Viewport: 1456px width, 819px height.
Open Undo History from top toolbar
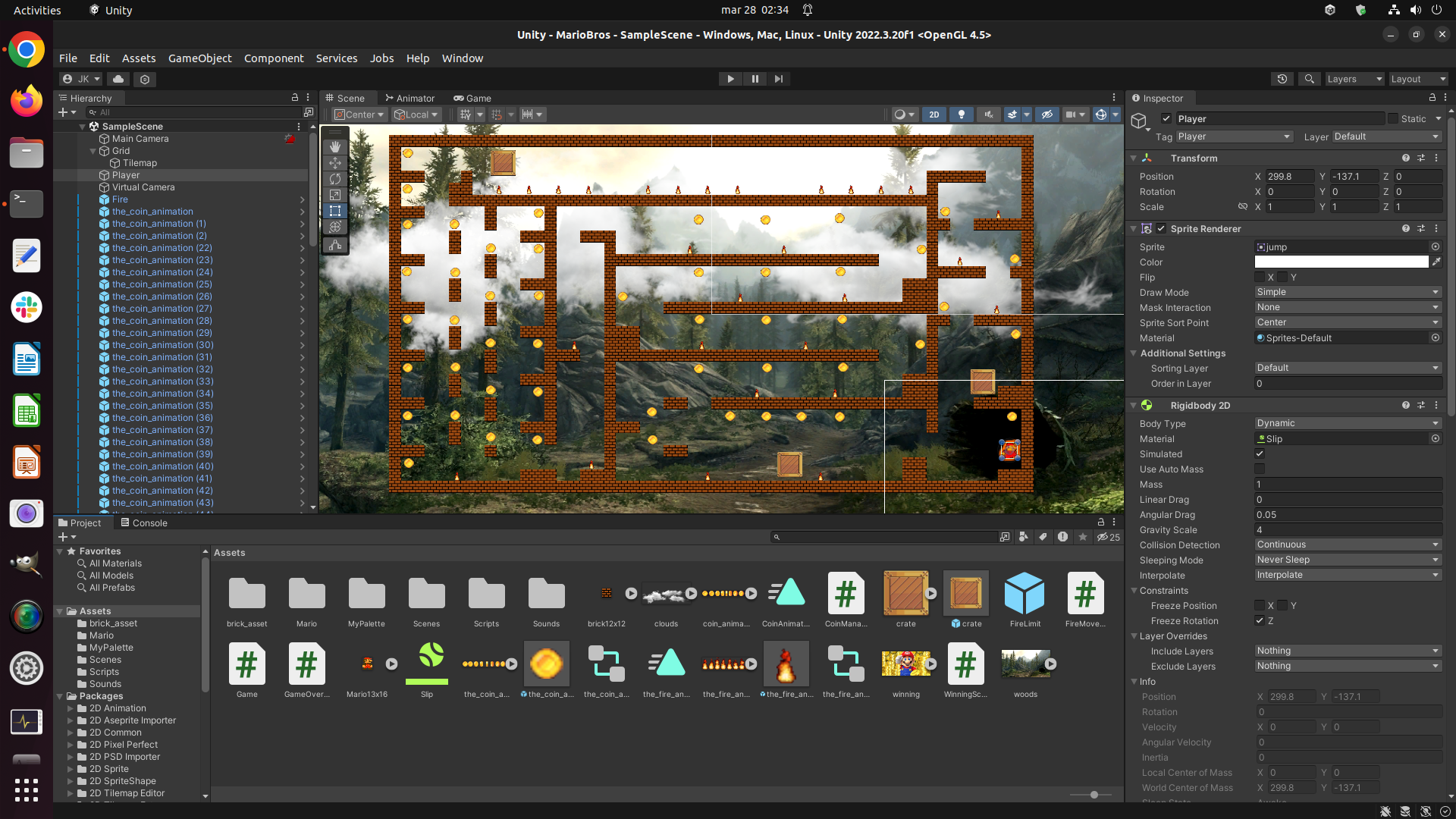[x=1282, y=79]
